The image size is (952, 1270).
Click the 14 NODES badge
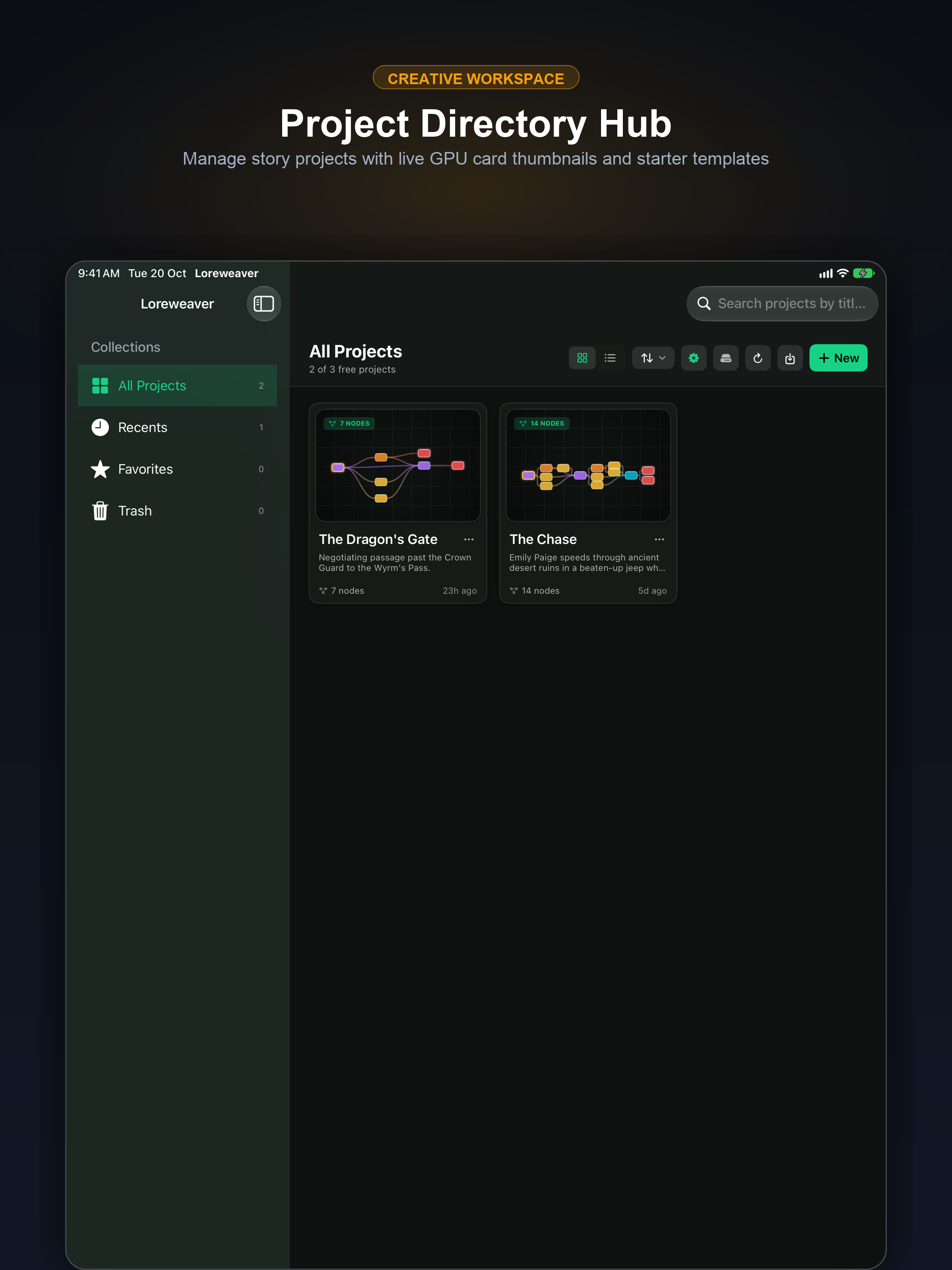(542, 423)
